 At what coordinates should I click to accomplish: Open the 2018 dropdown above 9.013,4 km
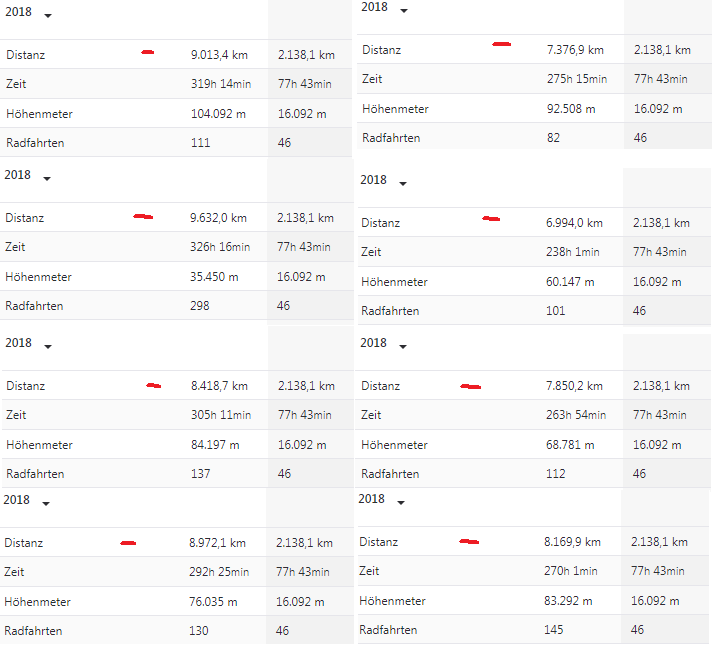47,17
